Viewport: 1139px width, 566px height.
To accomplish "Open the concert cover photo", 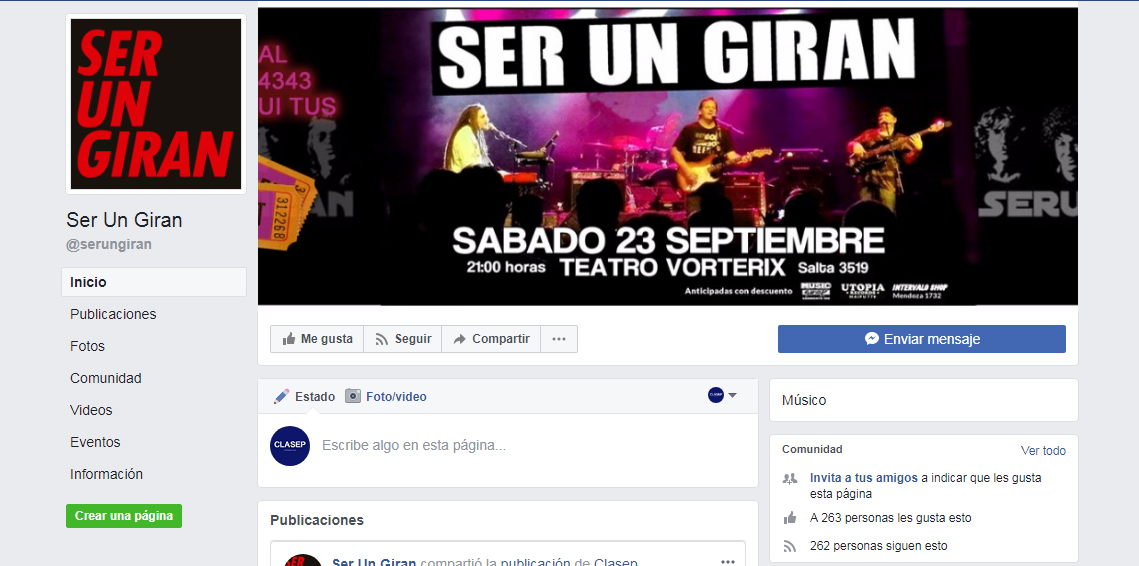I will click(668, 156).
